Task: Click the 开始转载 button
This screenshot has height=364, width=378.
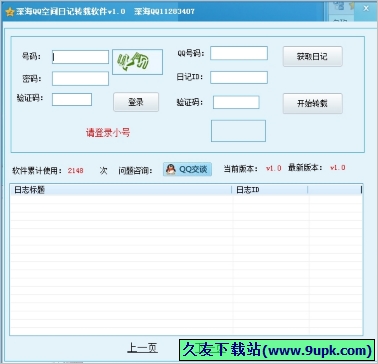Action: pyautogui.click(x=312, y=103)
